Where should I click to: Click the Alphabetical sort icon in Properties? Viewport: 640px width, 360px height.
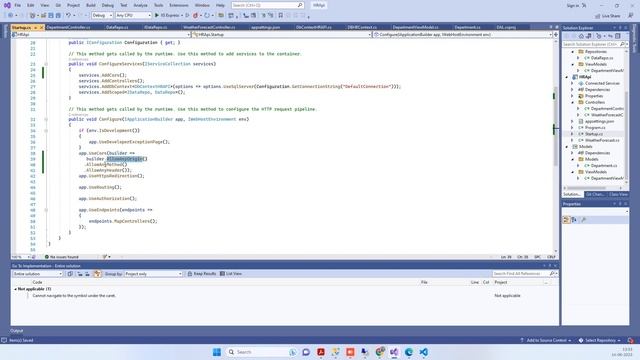pos(574,220)
